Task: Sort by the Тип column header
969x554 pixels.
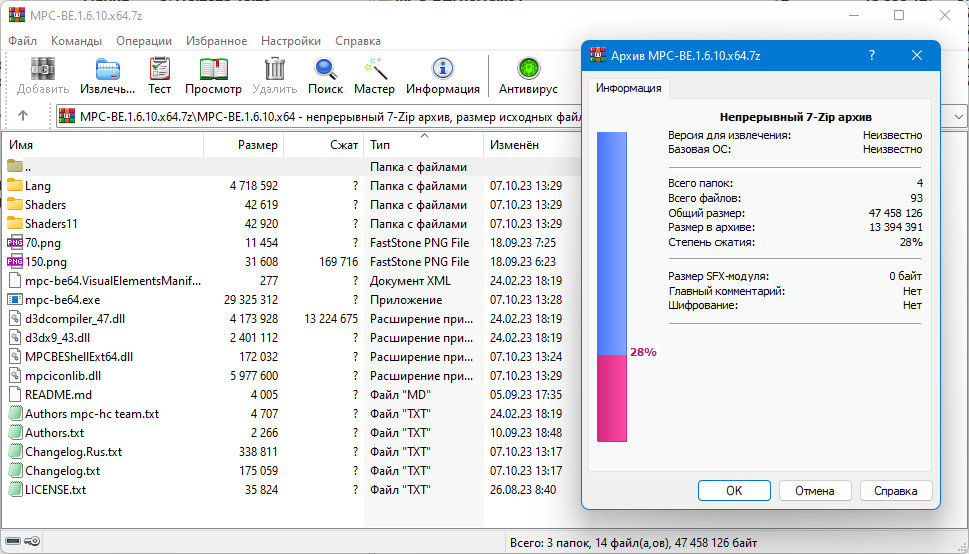Action: 424,145
